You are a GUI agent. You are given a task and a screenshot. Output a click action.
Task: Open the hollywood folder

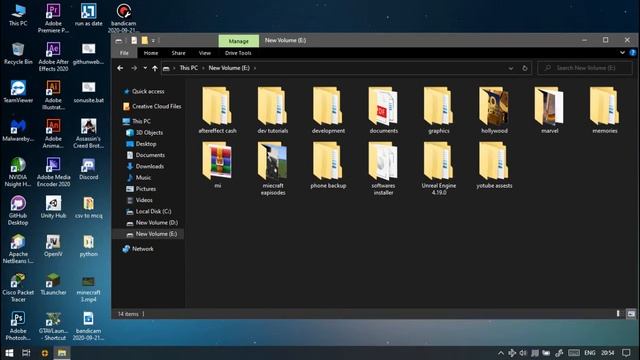pyautogui.click(x=494, y=110)
